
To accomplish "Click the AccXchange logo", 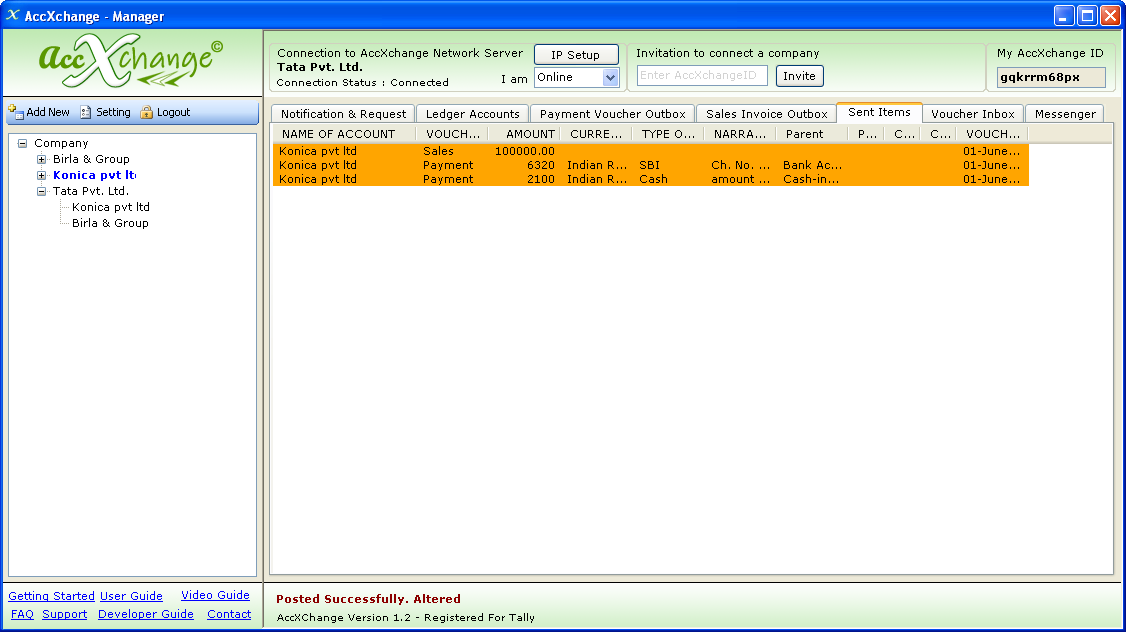I will point(131,62).
